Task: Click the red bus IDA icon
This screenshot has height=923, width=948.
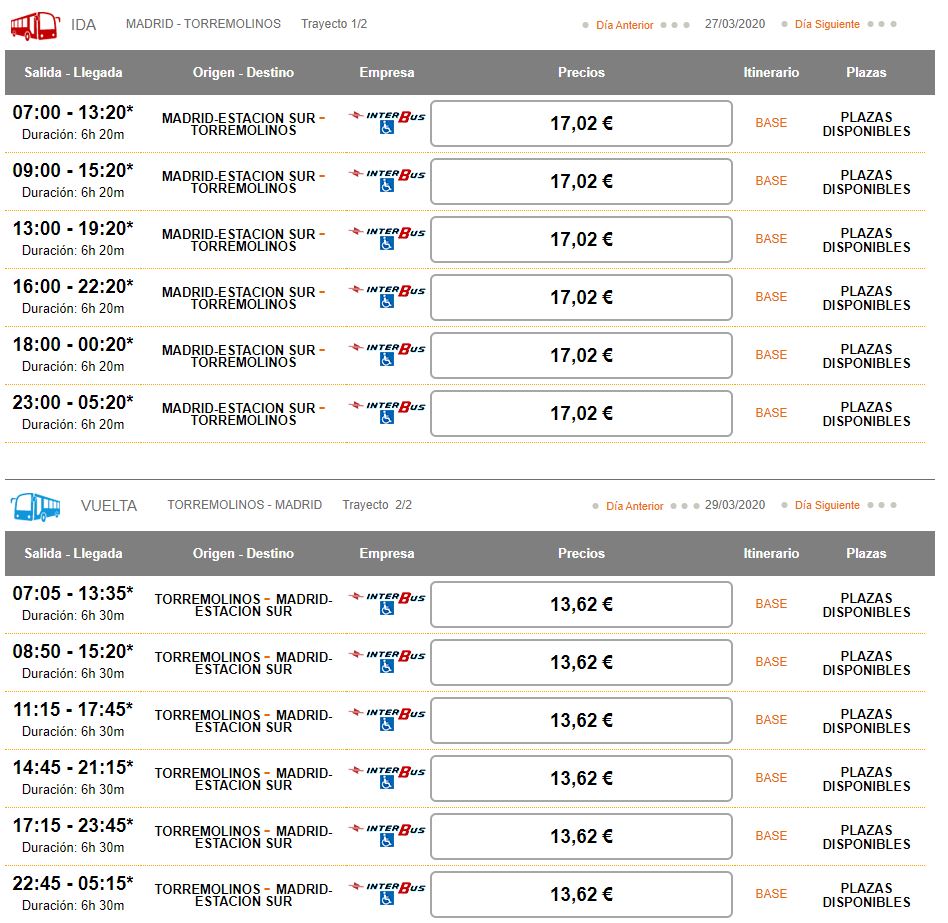Action: click(x=35, y=25)
